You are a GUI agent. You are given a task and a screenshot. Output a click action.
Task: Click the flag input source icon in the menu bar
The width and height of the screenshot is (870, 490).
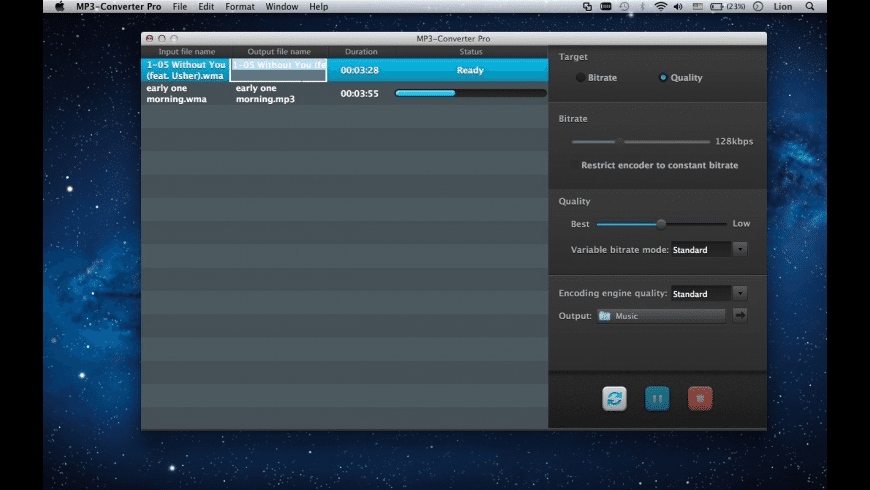pos(697,7)
